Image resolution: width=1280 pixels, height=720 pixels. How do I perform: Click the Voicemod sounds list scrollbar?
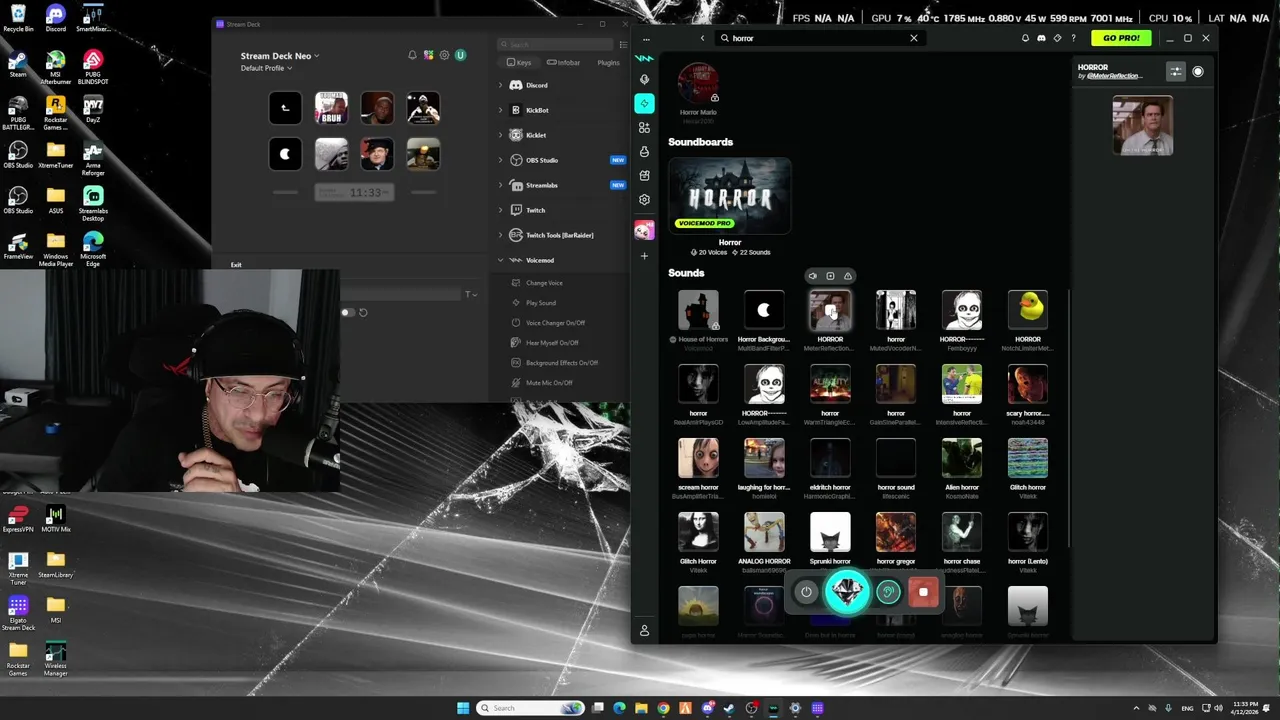[x=1068, y=420]
